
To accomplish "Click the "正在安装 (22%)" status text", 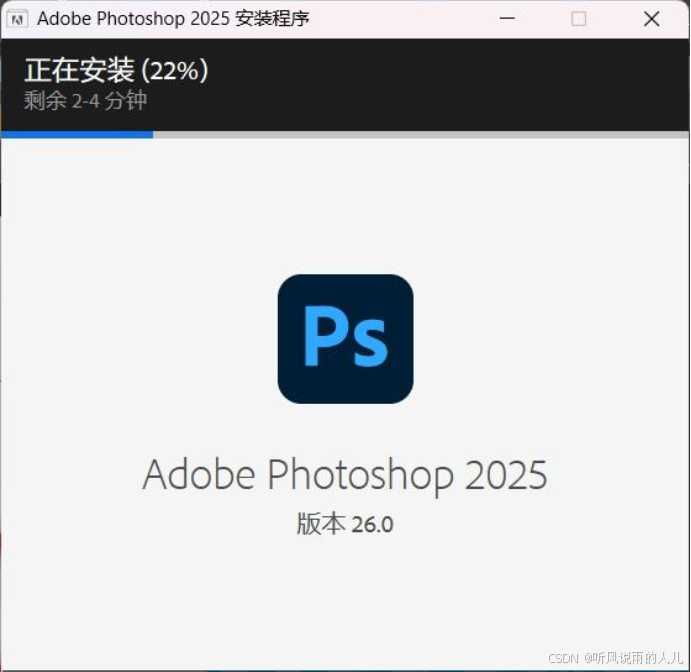I will tap(116, 70).
